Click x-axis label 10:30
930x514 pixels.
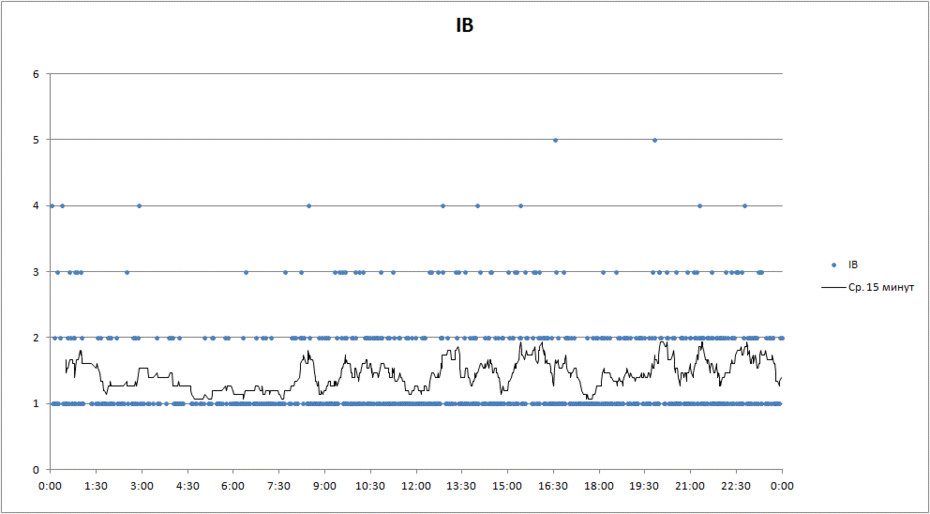pos(370,486)
